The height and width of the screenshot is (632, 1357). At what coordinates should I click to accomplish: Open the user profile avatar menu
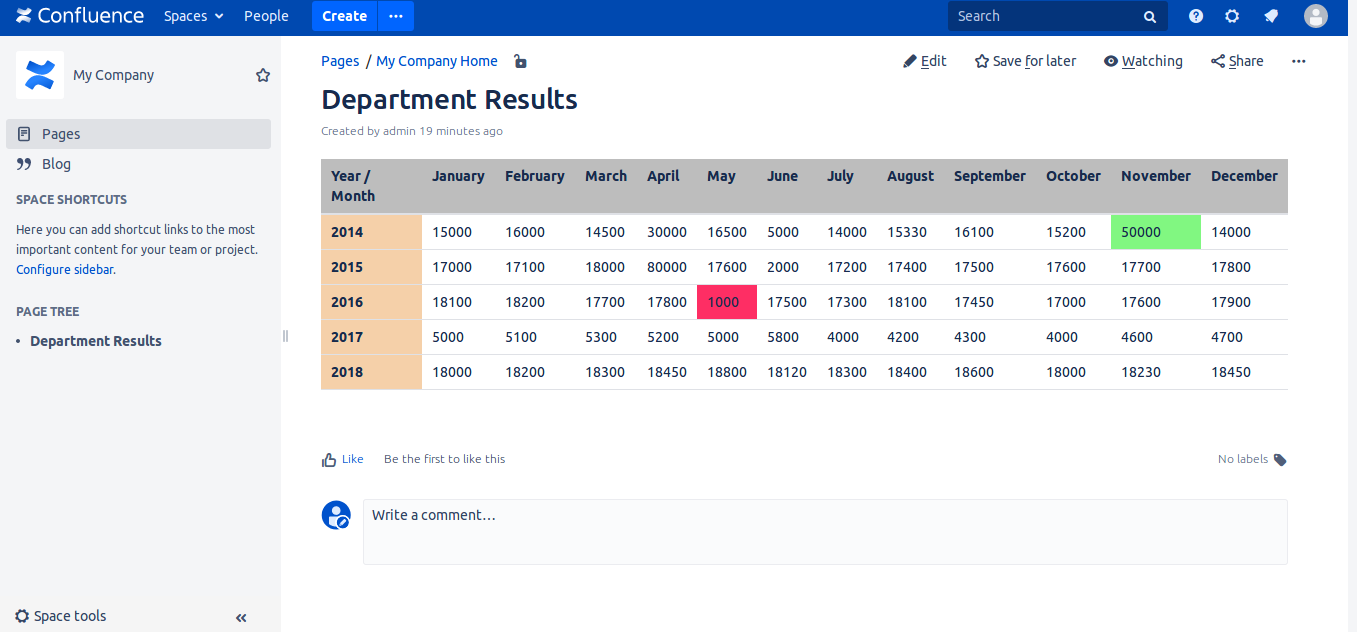1316,16
